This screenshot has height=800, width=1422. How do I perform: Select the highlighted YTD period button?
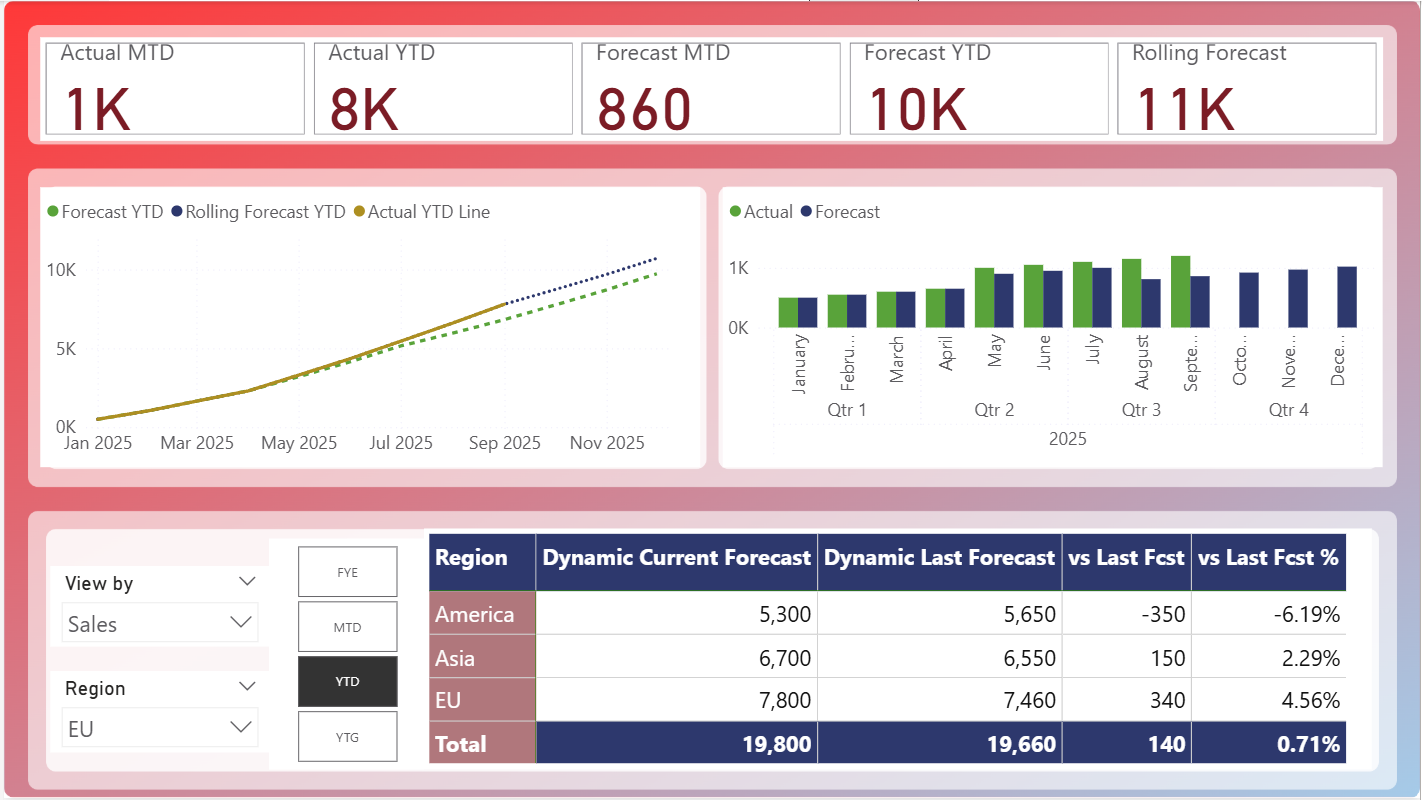click(x=347, y=681)
